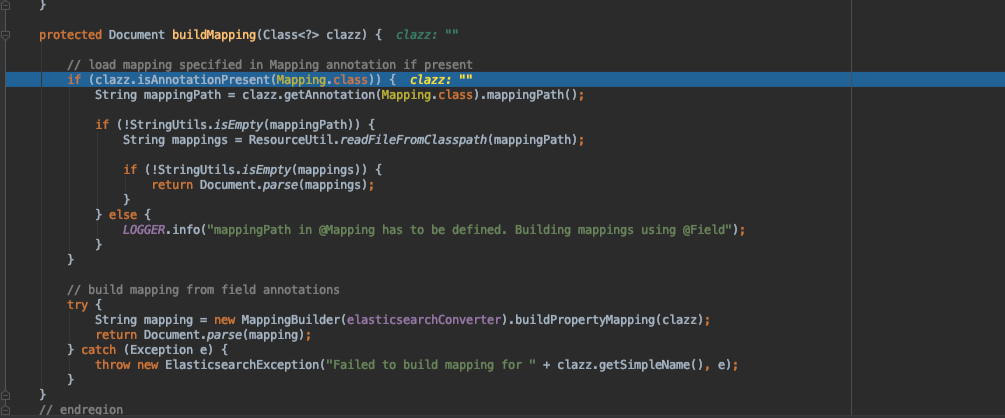Image resolution: width=1005 pixels, height=418 pixels.
Task: Click isEmpty in the isEmpty(mappings) check
Action: (x=268, y=170)
